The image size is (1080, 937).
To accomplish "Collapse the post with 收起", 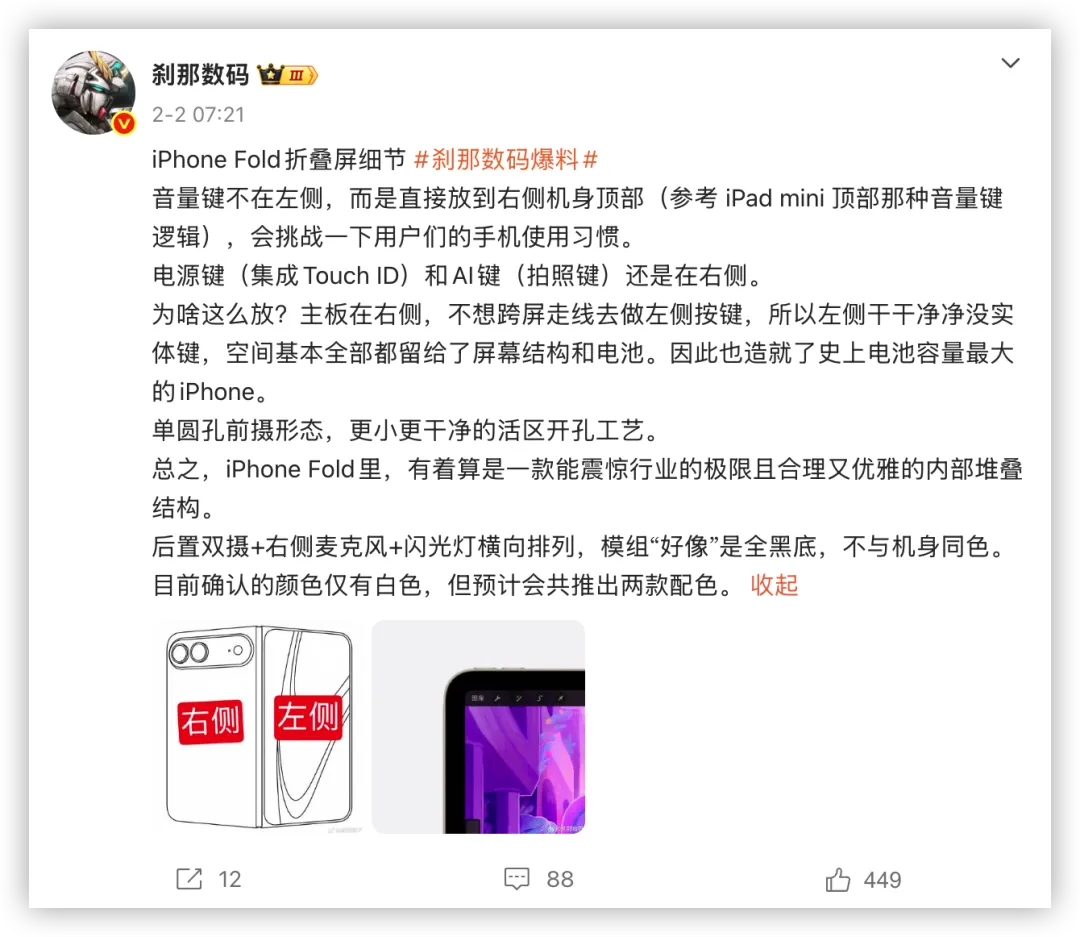I will tap(774, 585).
